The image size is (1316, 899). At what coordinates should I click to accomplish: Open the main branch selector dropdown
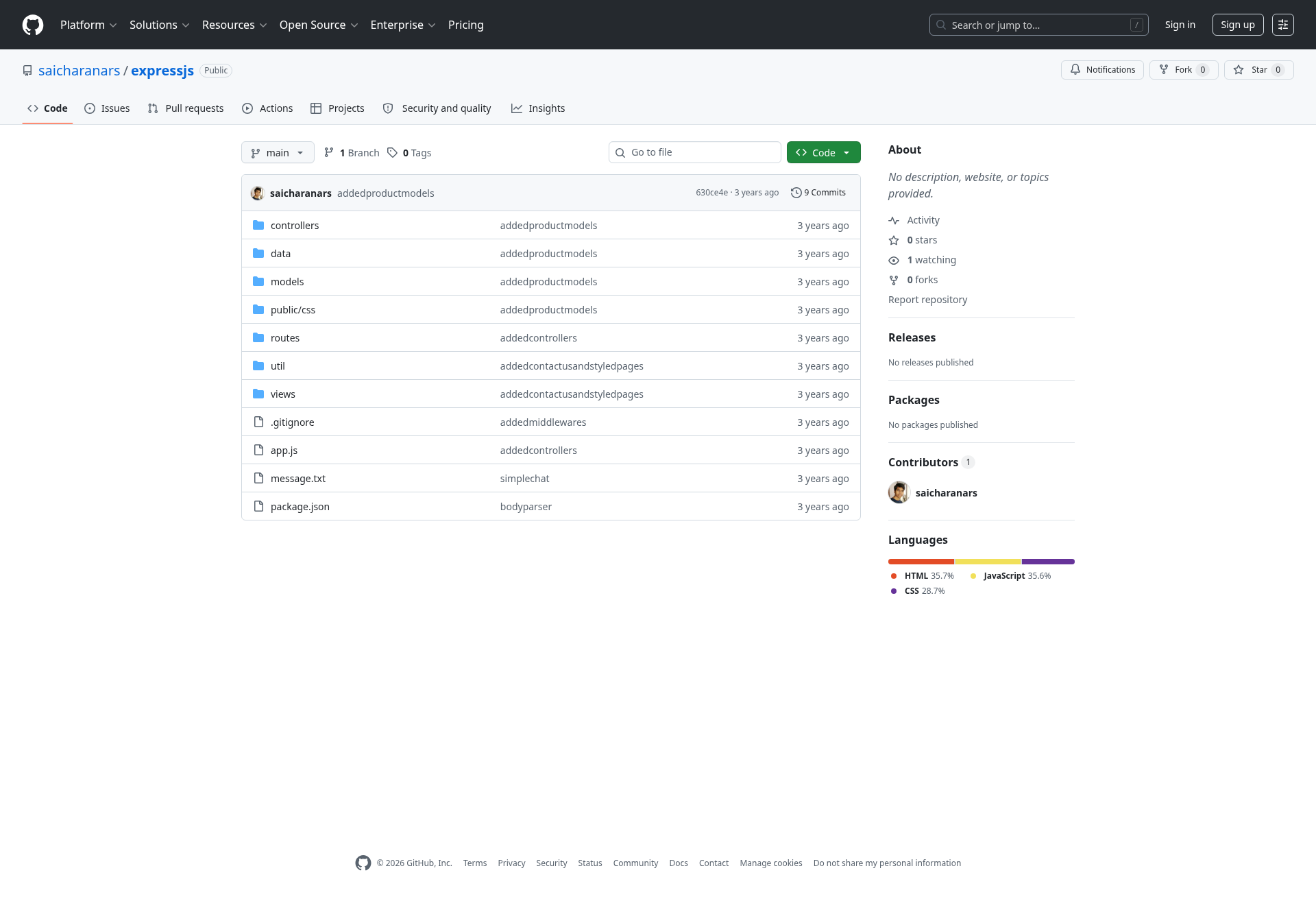278,152
